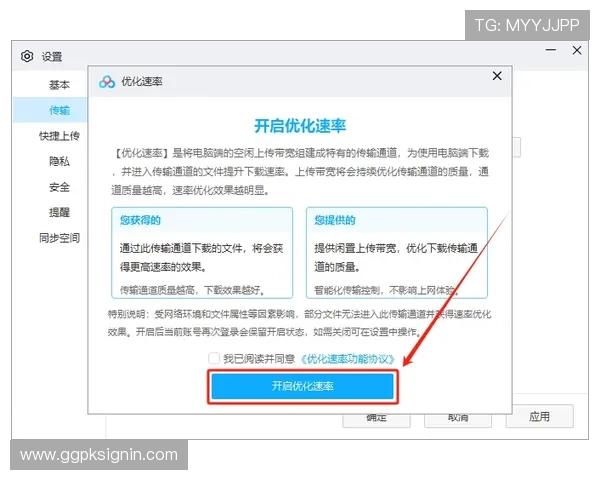
Task: Click the 取消 button in settings window
Action: coord(458,420)
